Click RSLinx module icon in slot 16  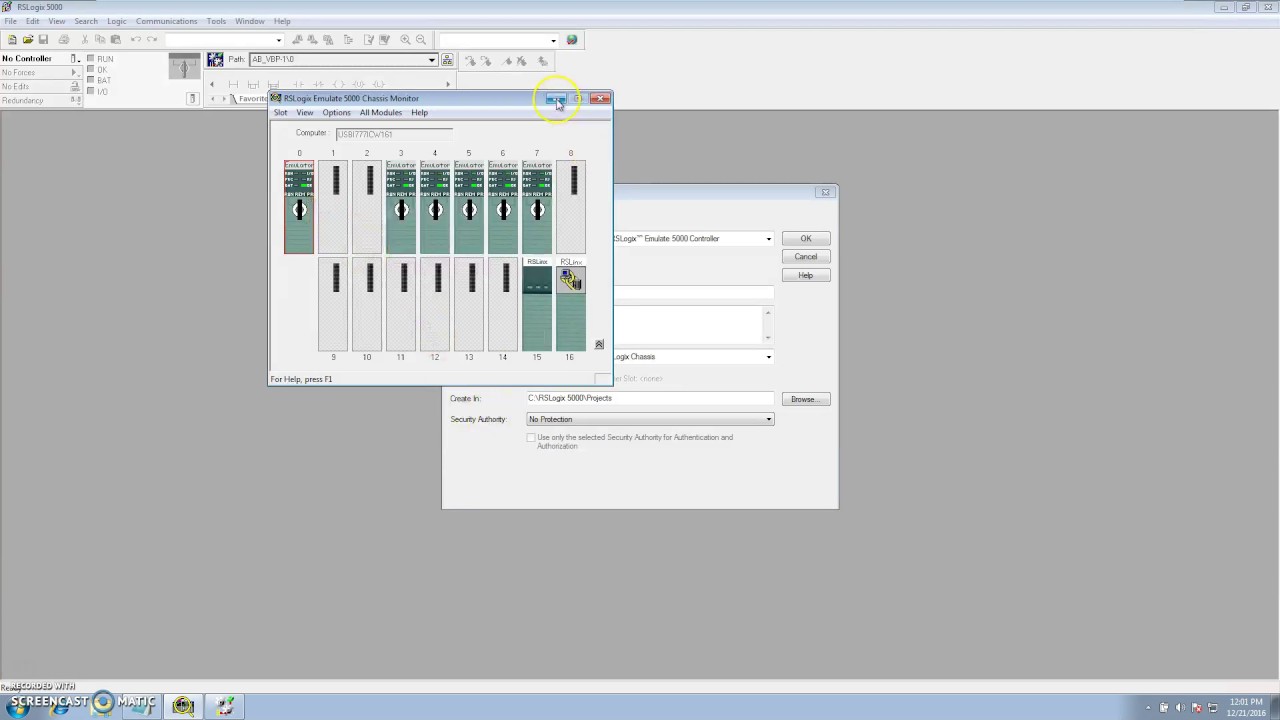point(571,281)
